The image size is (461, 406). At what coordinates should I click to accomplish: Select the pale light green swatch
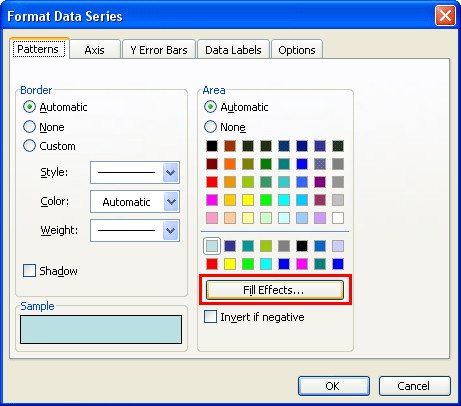pyautogui.click(x=266, y=218)
